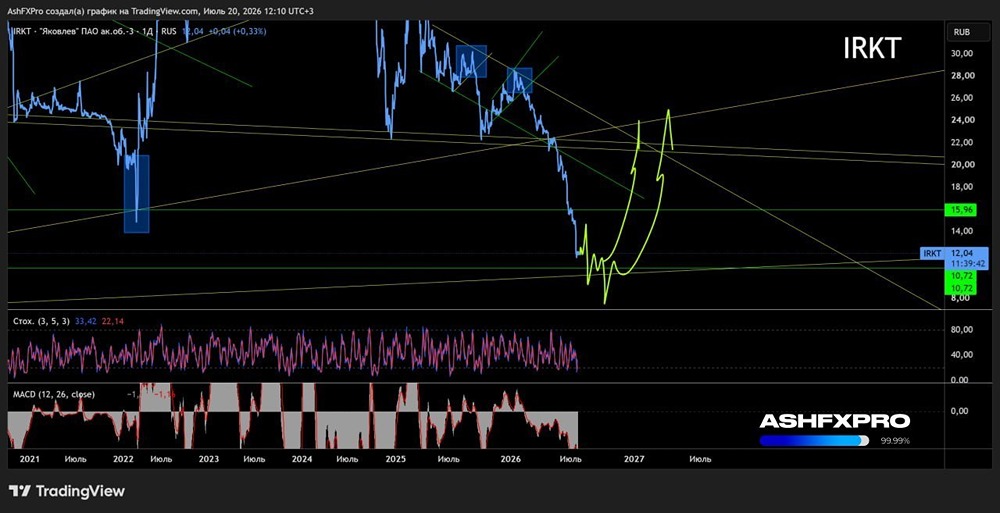This screenshot has height=513, width=1000.
Task: Click the RUB currency label on price axis
Action: [x=962, y=31]
